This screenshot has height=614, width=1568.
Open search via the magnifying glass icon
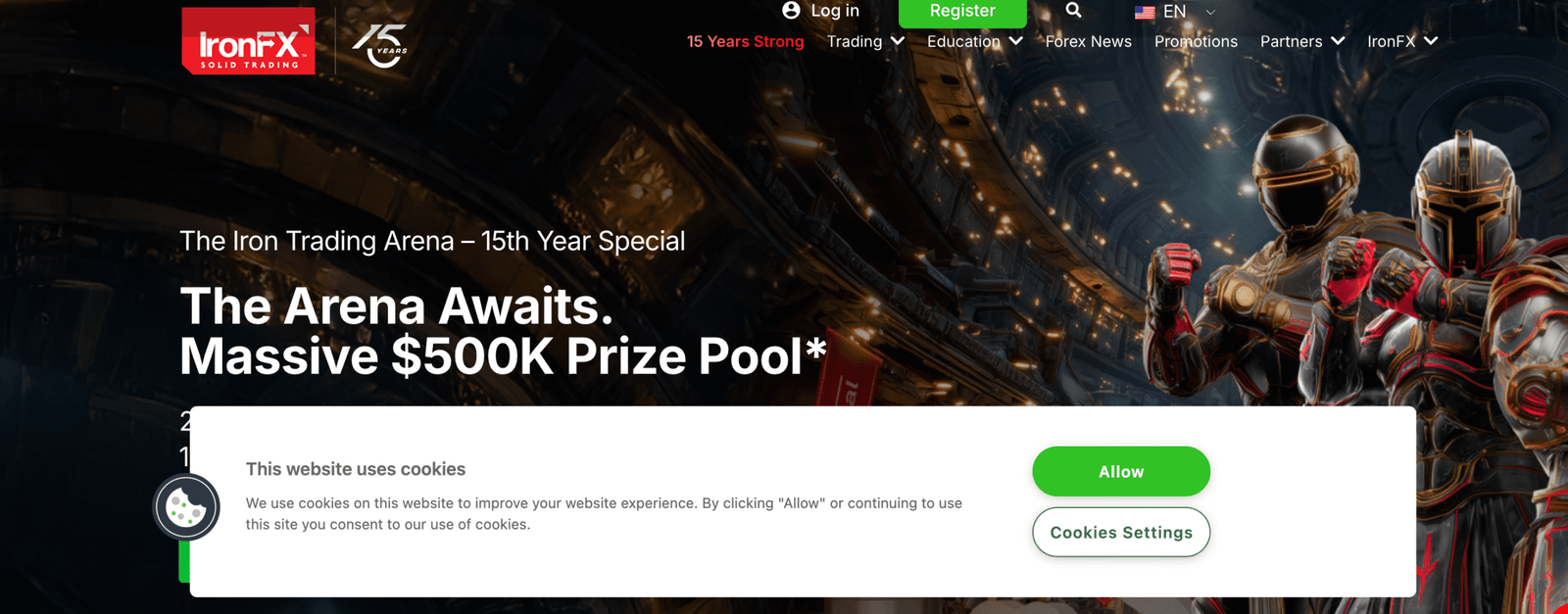tap(1073, 10)
